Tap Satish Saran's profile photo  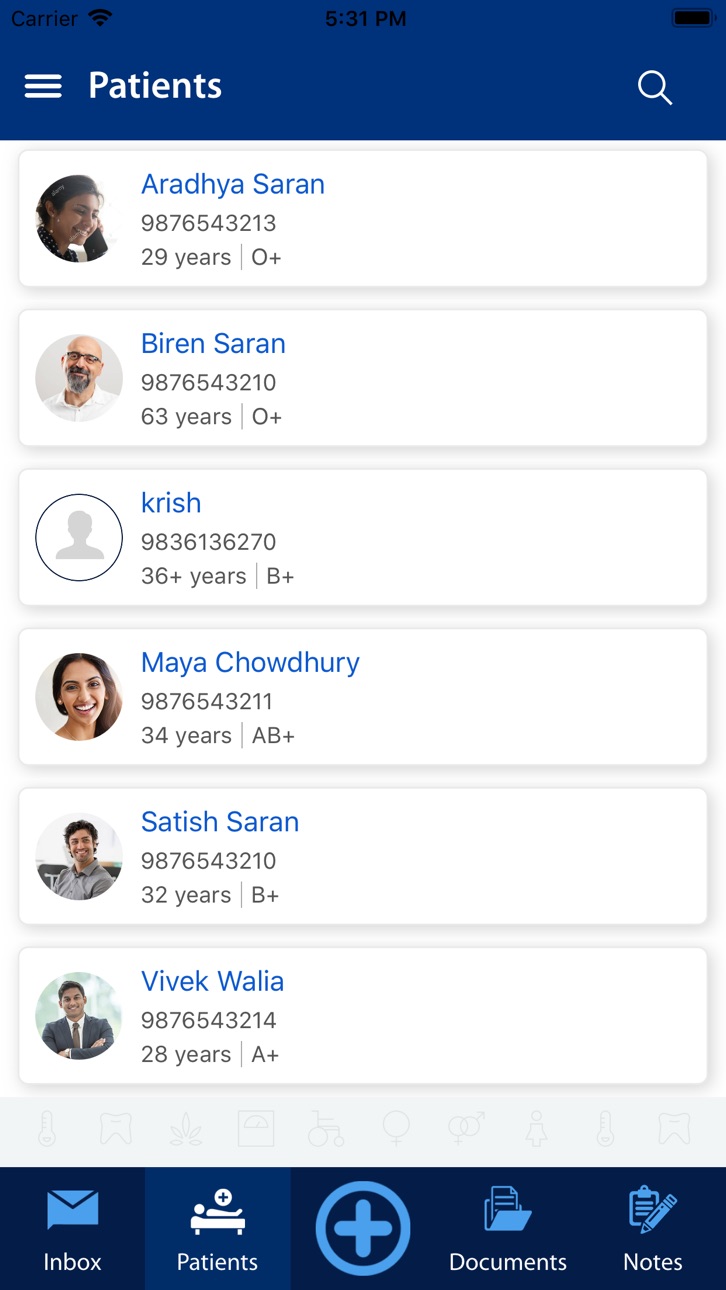tap(79, 856)
